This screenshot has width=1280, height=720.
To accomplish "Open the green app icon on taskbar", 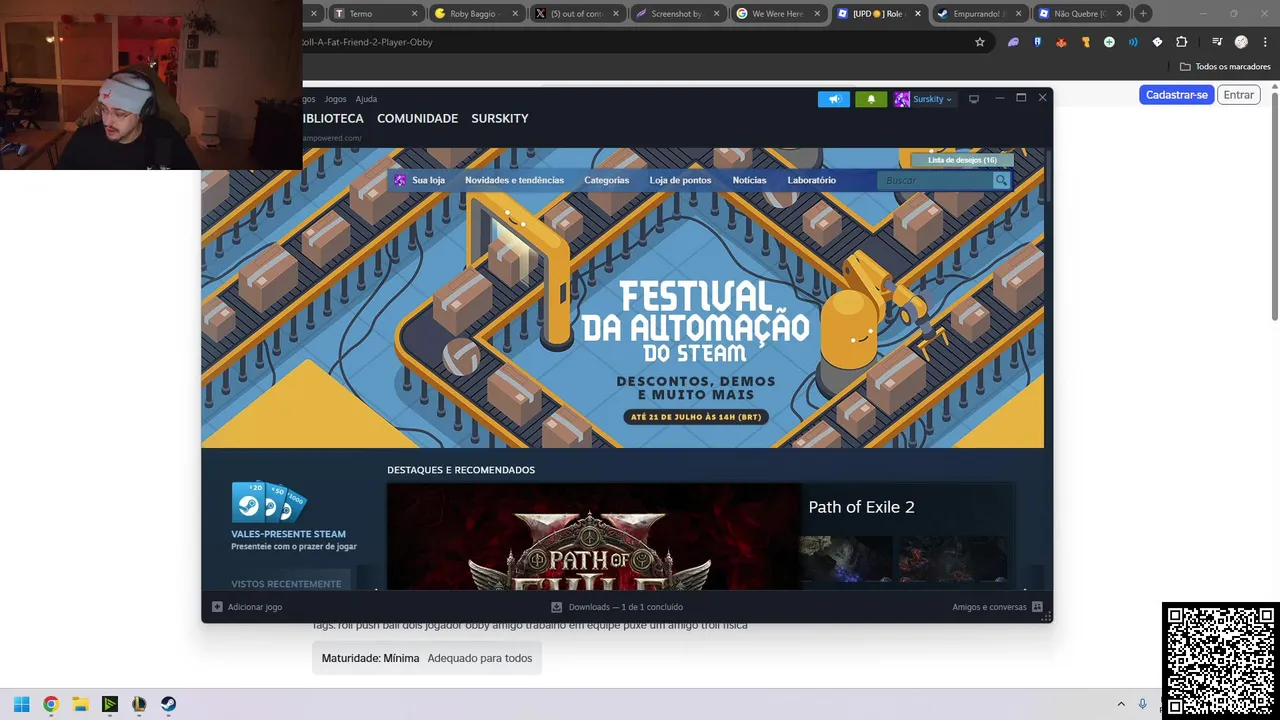I will pyautogui.click(x=110, y=704).
